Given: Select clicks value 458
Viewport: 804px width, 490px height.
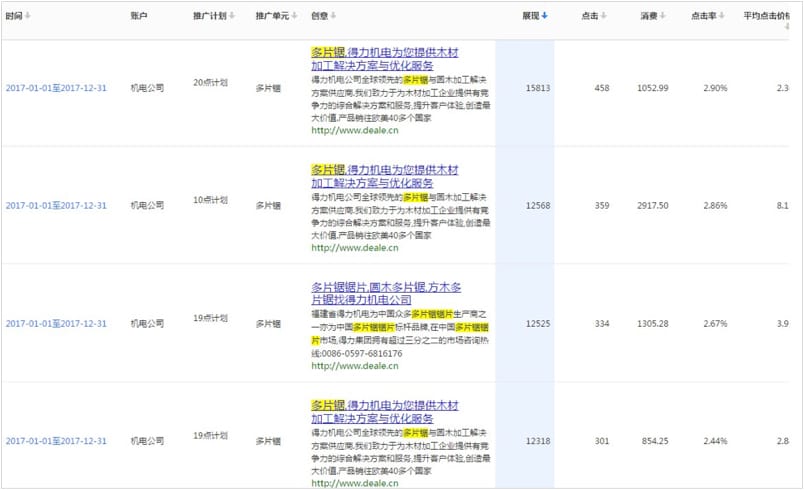Looking at the screenshot, I should click(x=602, y=88).
